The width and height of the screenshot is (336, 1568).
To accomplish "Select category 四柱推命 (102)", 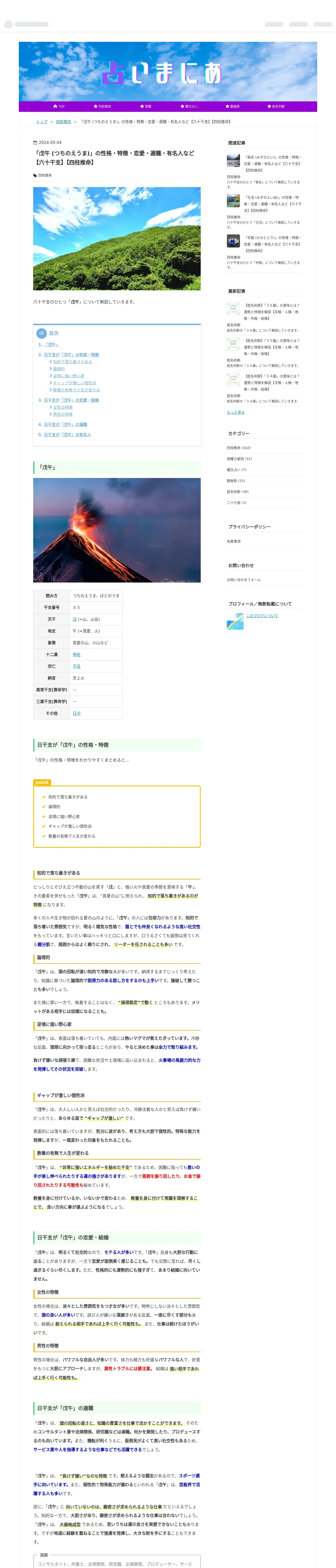I will 238,447.
